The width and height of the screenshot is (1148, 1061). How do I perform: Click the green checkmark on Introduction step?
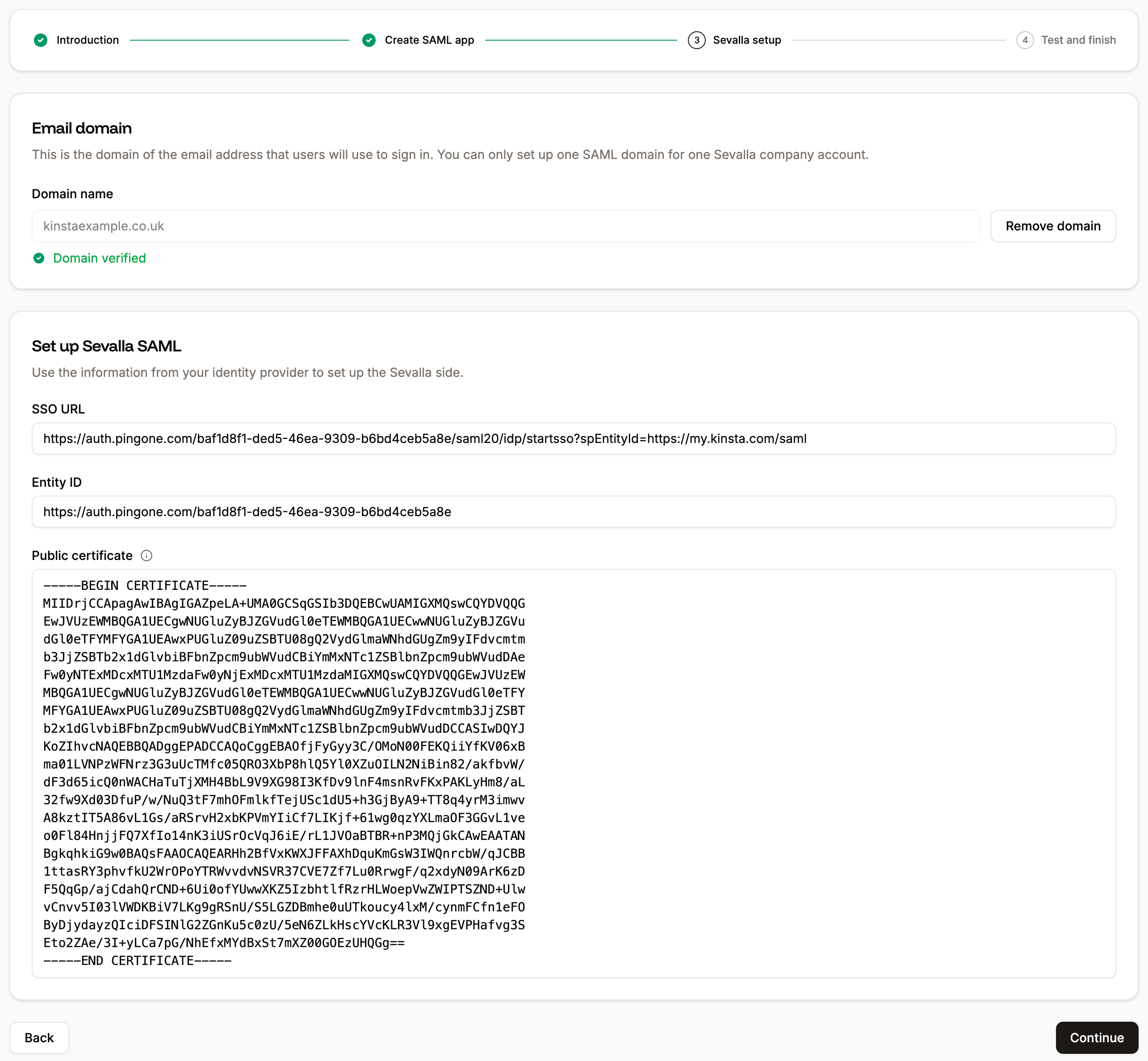pos(41,40)
